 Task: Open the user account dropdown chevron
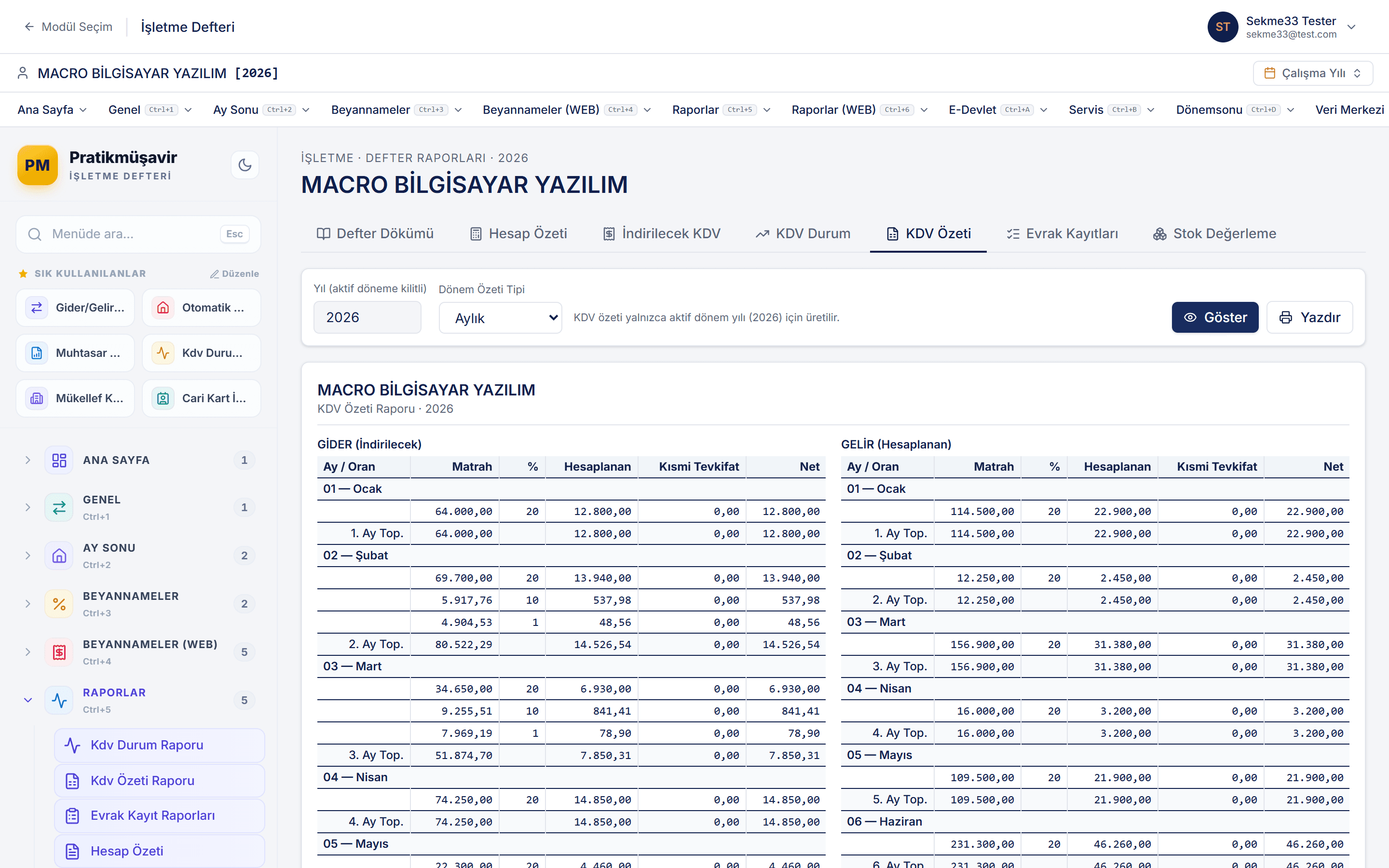point(1351,27)
